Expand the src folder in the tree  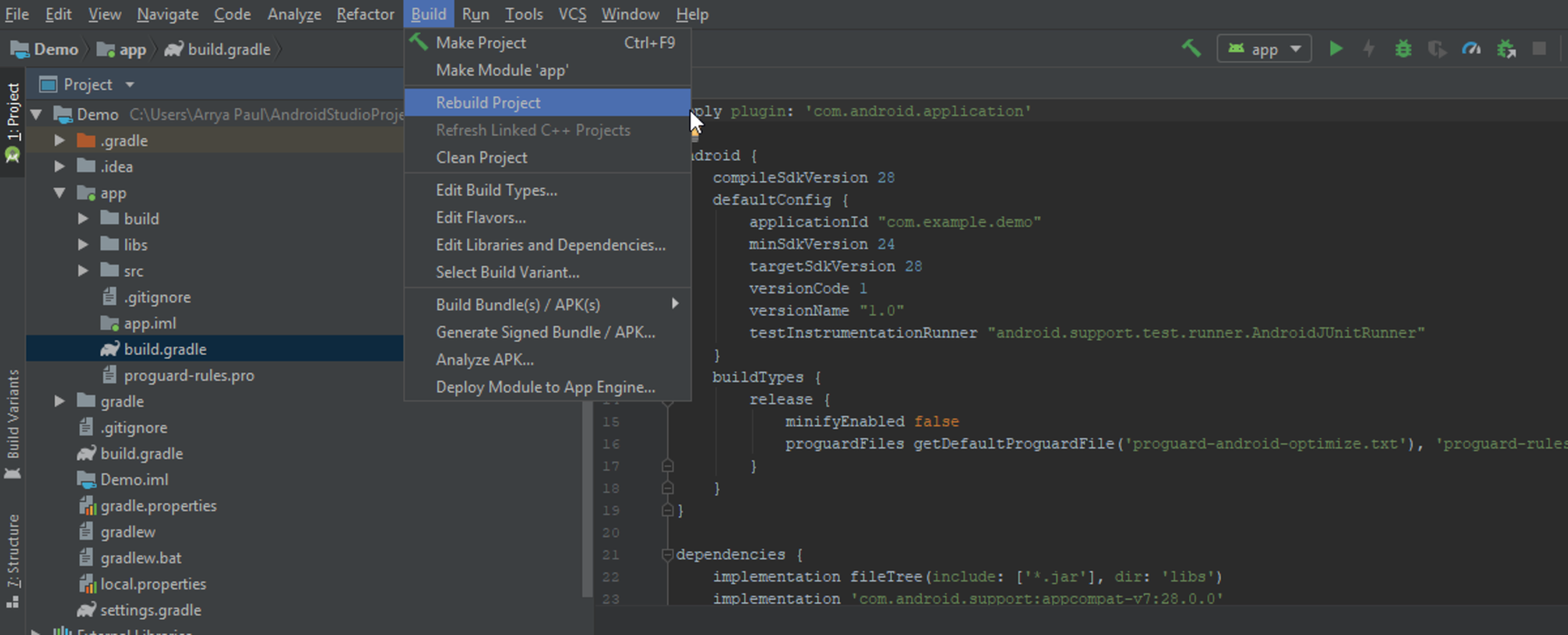(83, 271)
